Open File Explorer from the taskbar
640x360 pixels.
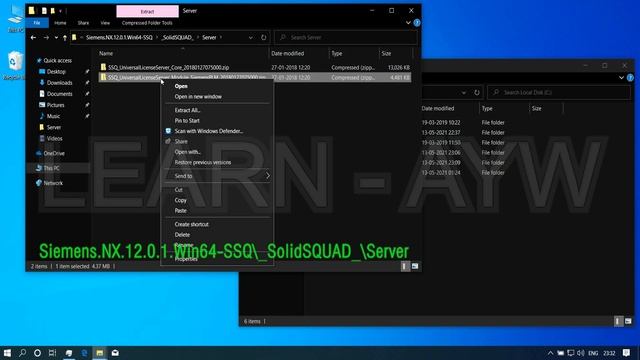[100, 353]
